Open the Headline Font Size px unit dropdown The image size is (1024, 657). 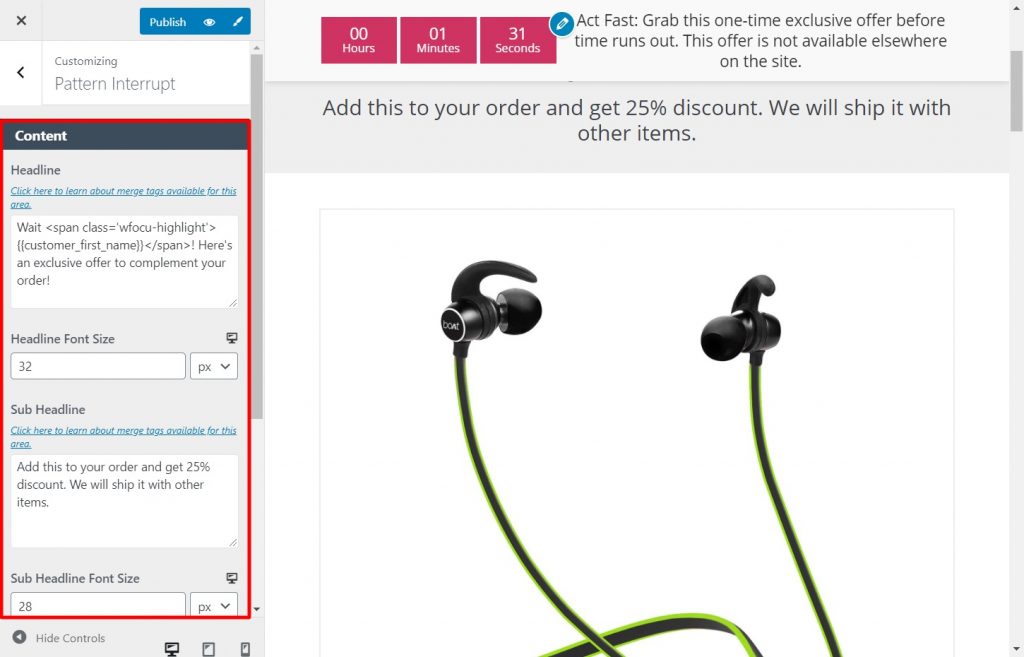[214, 366]
